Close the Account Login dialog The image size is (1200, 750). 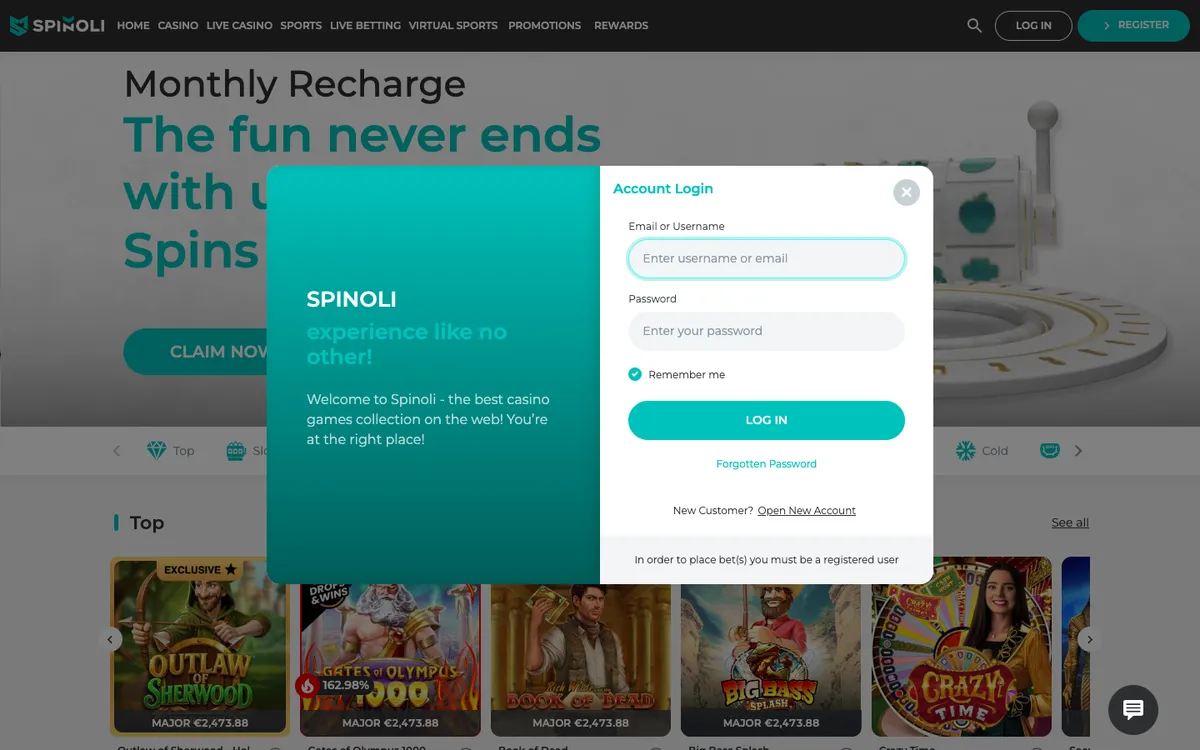(906, 192)
